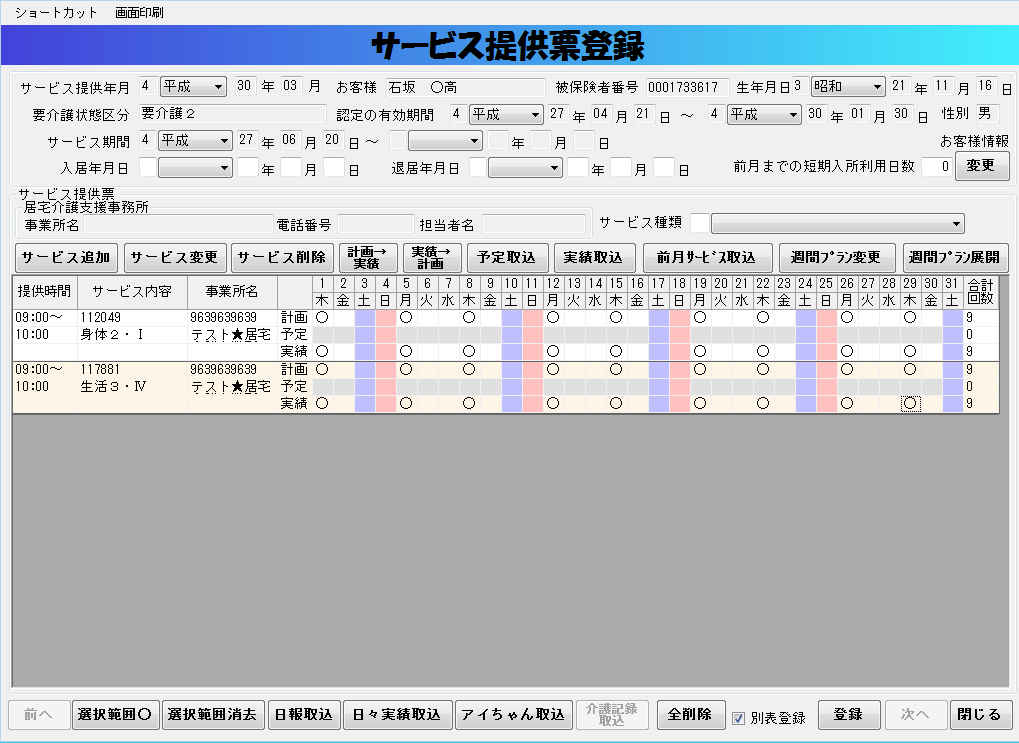Click the 前月サービス取込 button
Viewport: 1019px width, 743px height.
[707, 257]
